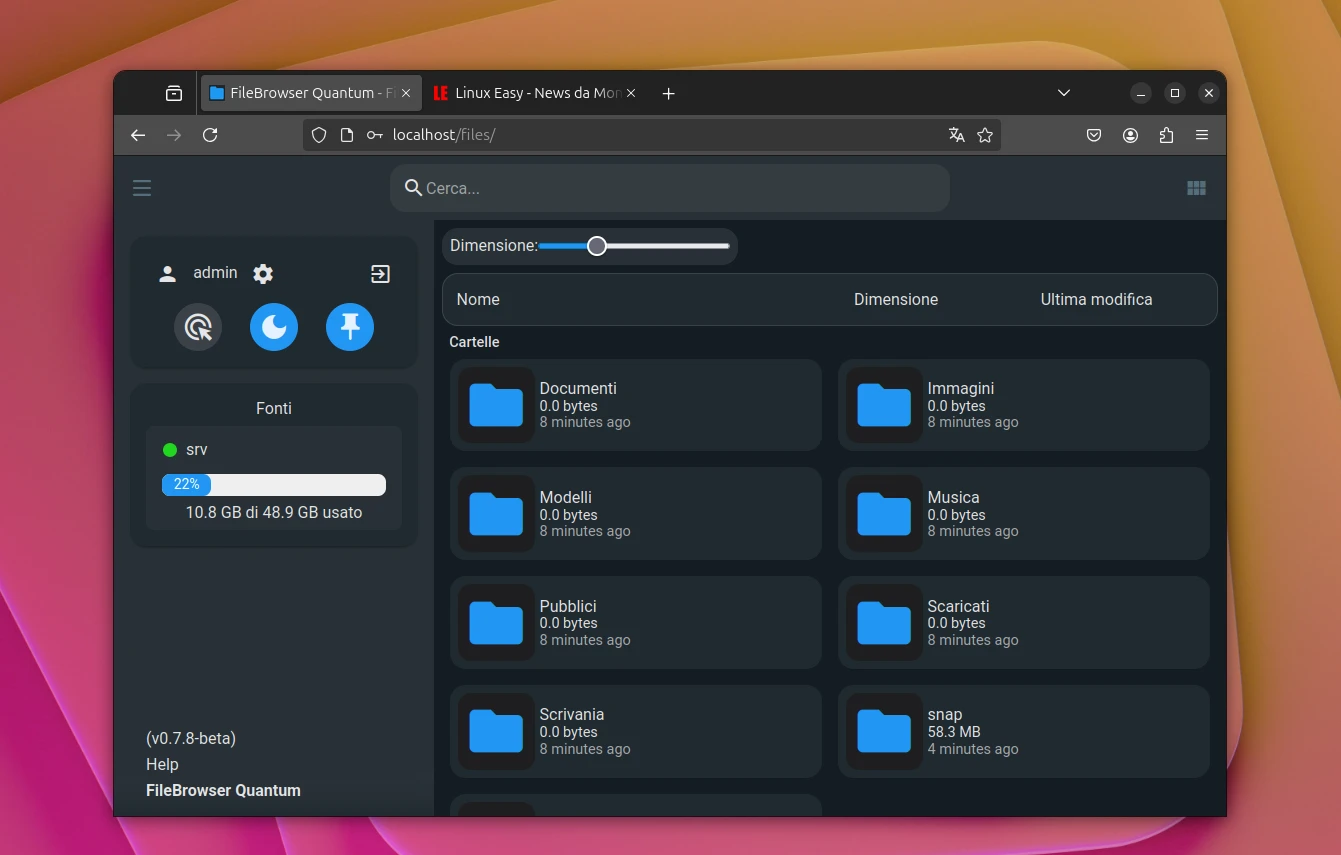Open the Firefox application menu
This screenshot has width=1341, height=855.
coord(1201,134)
